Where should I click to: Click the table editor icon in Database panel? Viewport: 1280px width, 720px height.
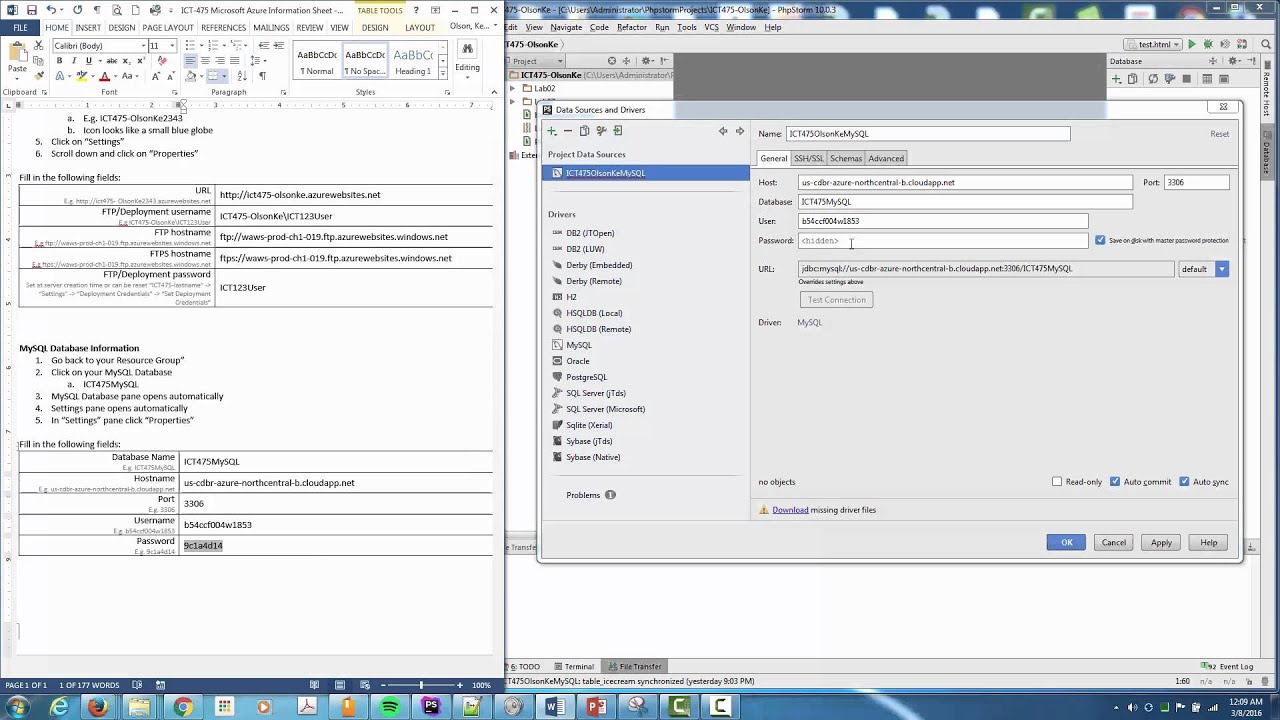pyautogui.click(x=1208, y=79)
